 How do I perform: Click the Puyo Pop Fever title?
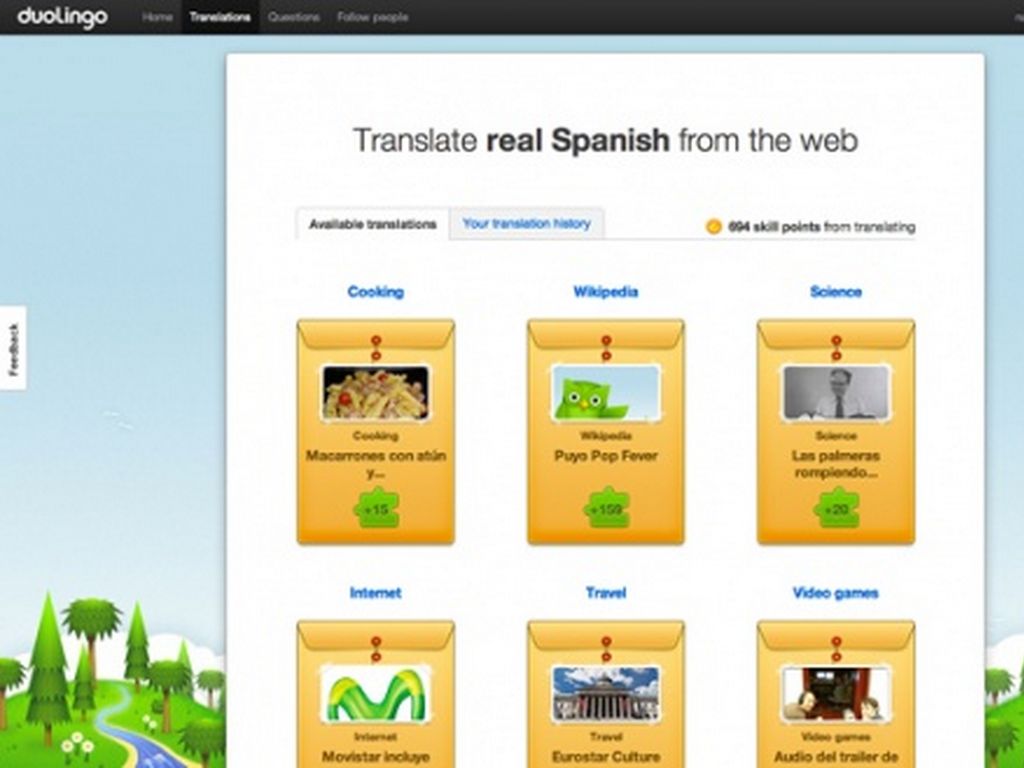point(606,456)
